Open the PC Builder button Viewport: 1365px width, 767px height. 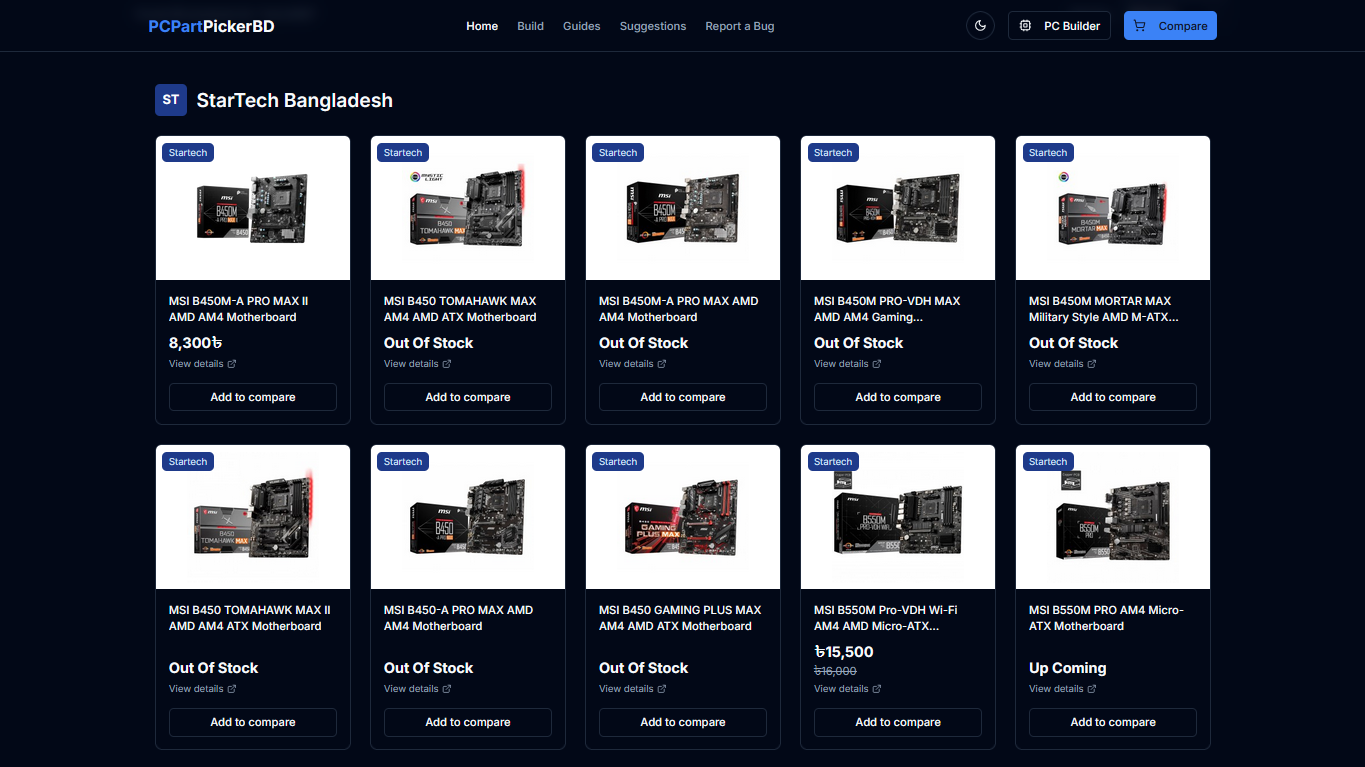point(1059,26)
